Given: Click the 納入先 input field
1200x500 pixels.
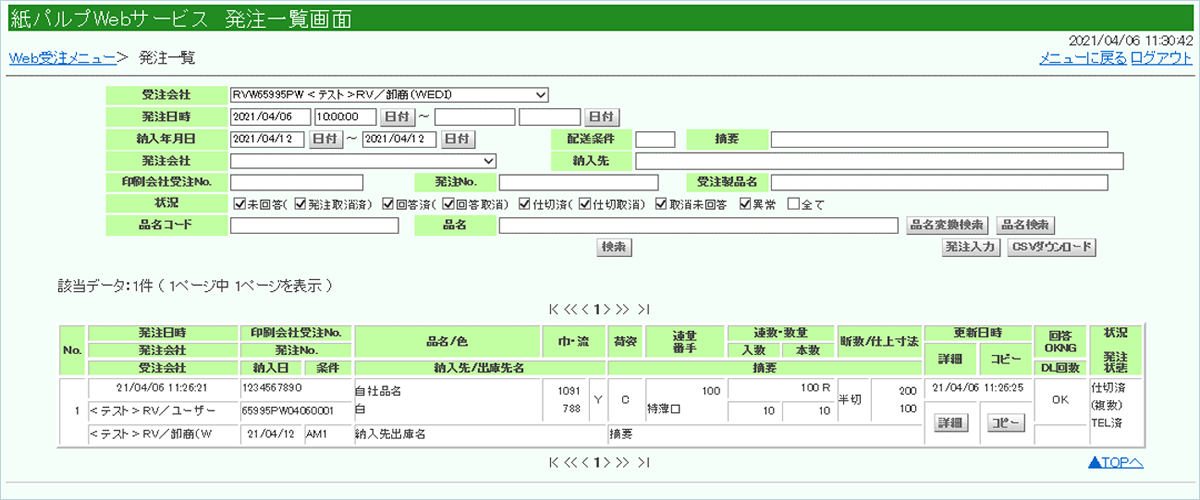Looking at the screenshot, I should [880, 160].
